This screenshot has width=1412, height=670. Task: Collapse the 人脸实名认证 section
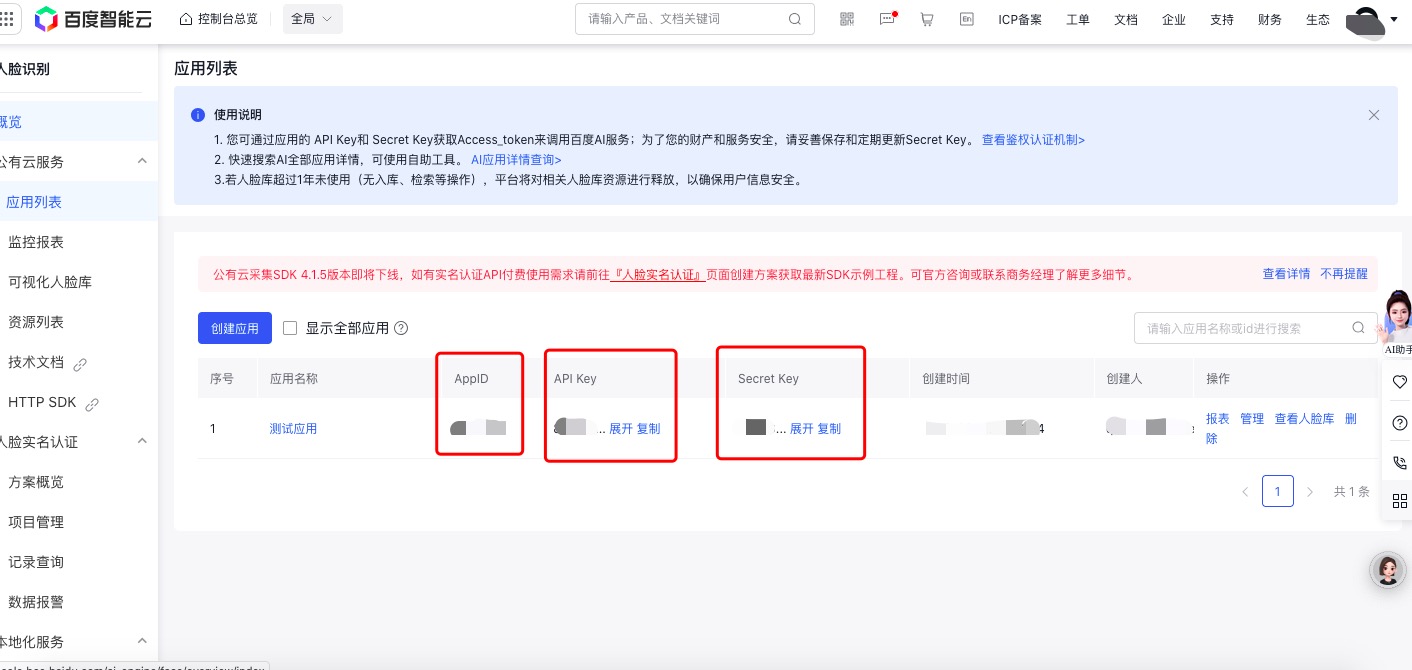[142, 442]
